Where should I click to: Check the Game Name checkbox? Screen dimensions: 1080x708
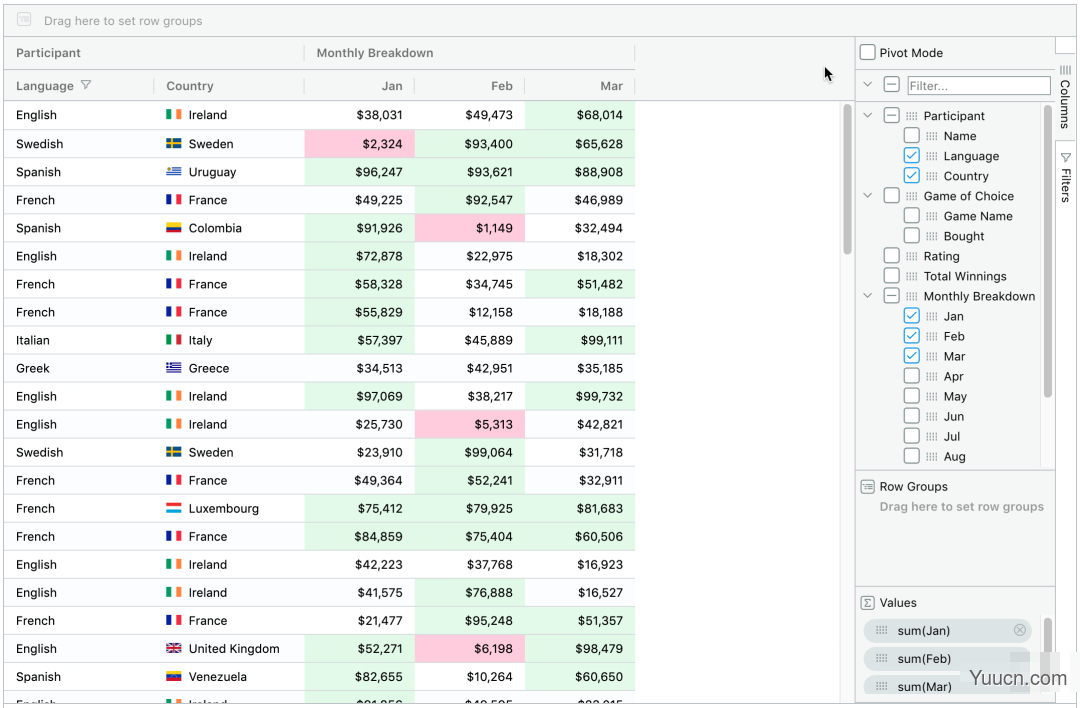coord(911,216)
